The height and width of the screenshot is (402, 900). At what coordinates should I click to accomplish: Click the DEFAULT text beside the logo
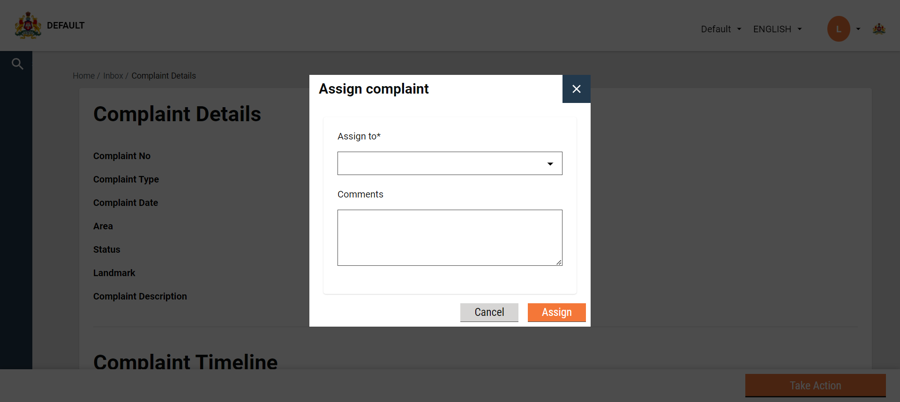click(x=66, y=26)
